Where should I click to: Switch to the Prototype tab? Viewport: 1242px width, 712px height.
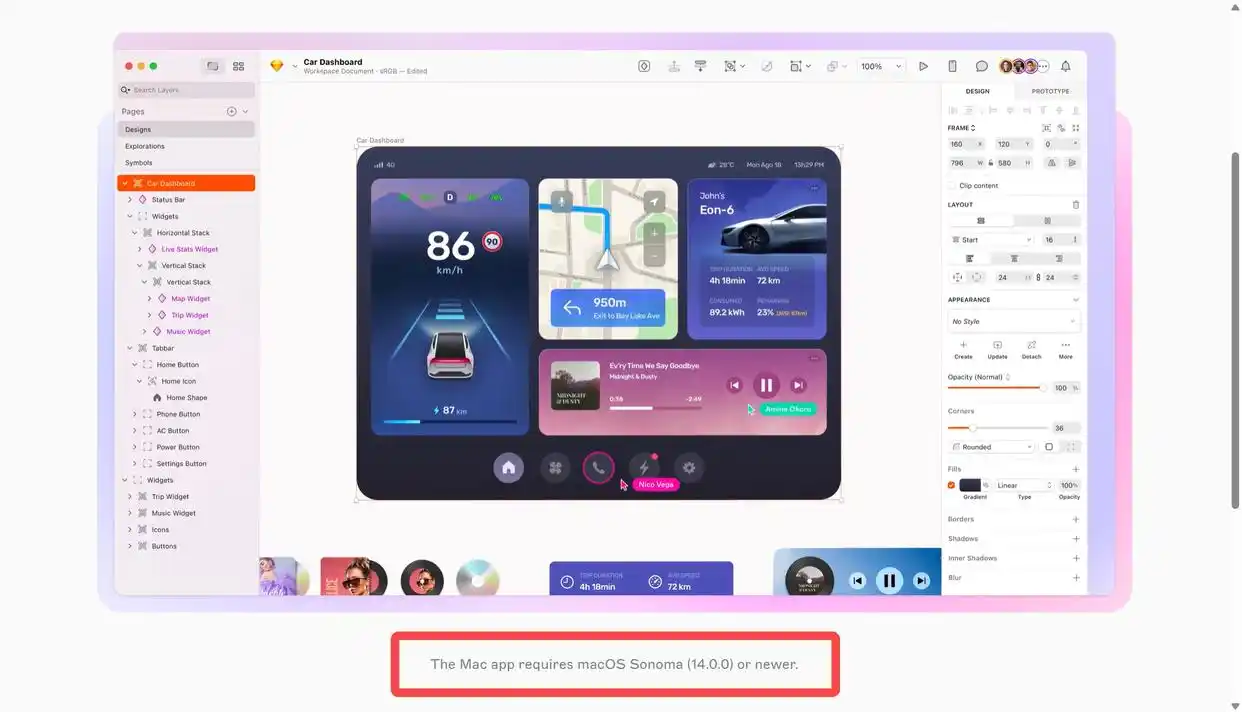click(x=1050, y=91)
